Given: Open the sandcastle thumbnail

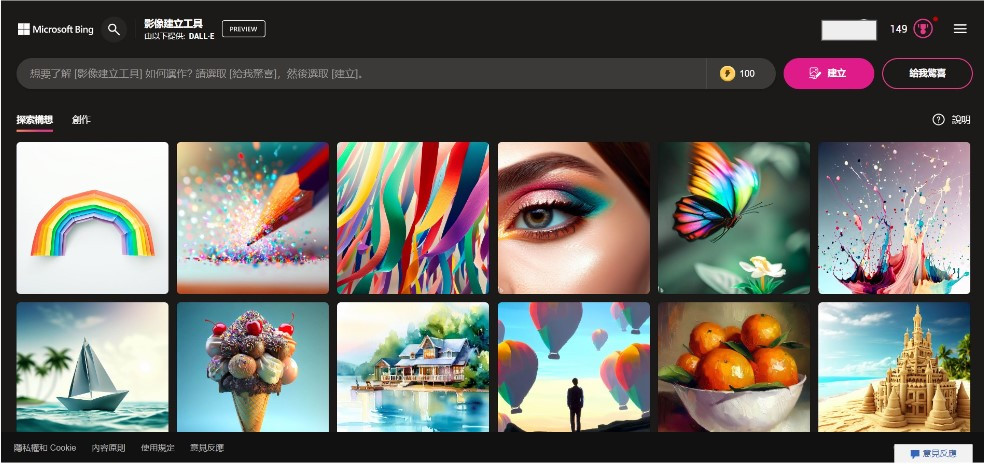Looking at the screenshot, I should (894, 367).
